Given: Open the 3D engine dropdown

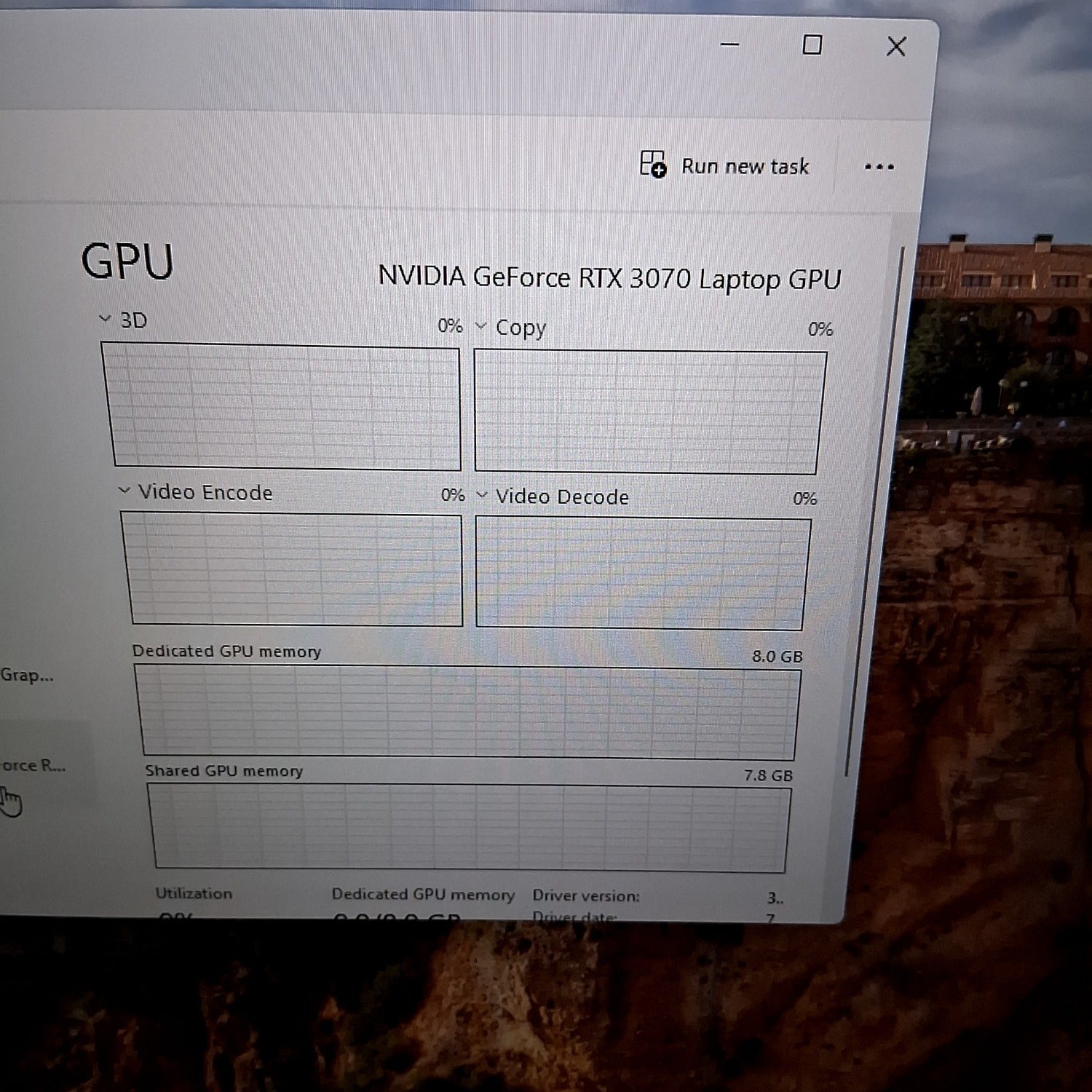Looking at the screenshot, I should click(106, 319).
